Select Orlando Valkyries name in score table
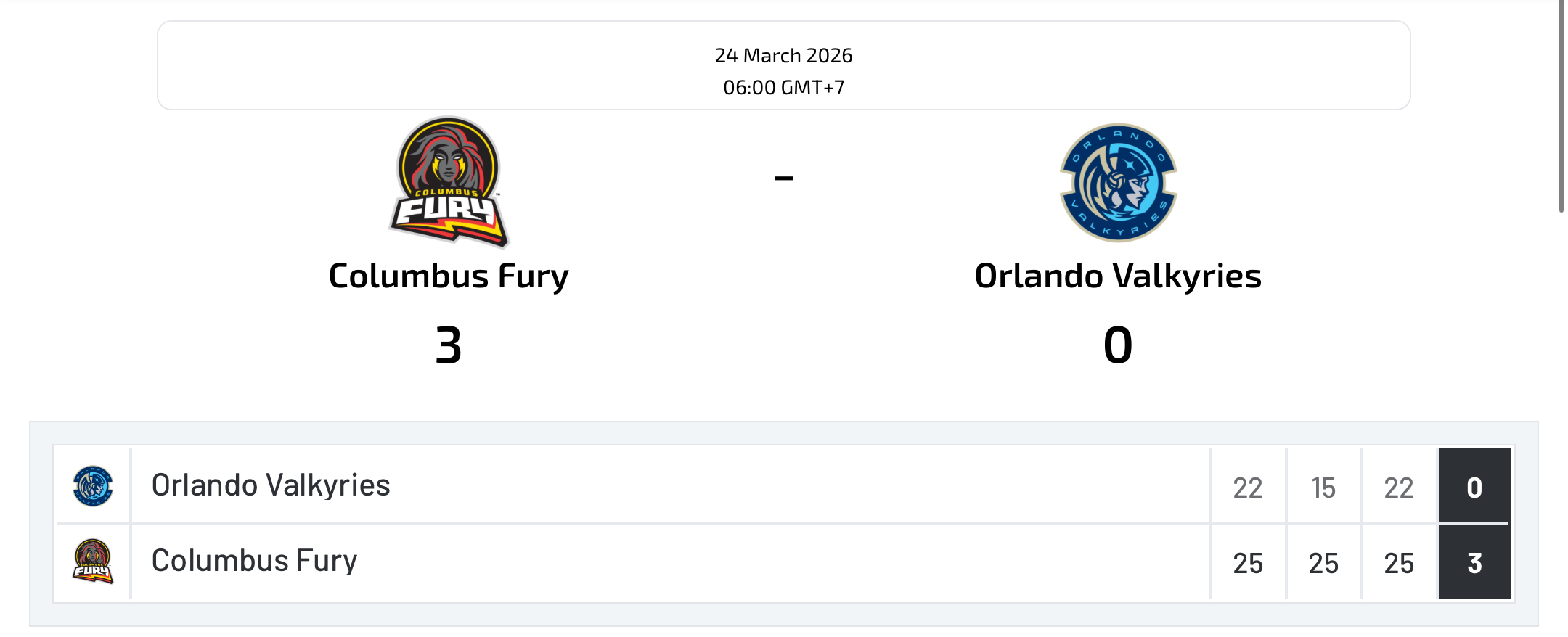1568x637 pixels. pyautogui.click(x=271, y=485)
